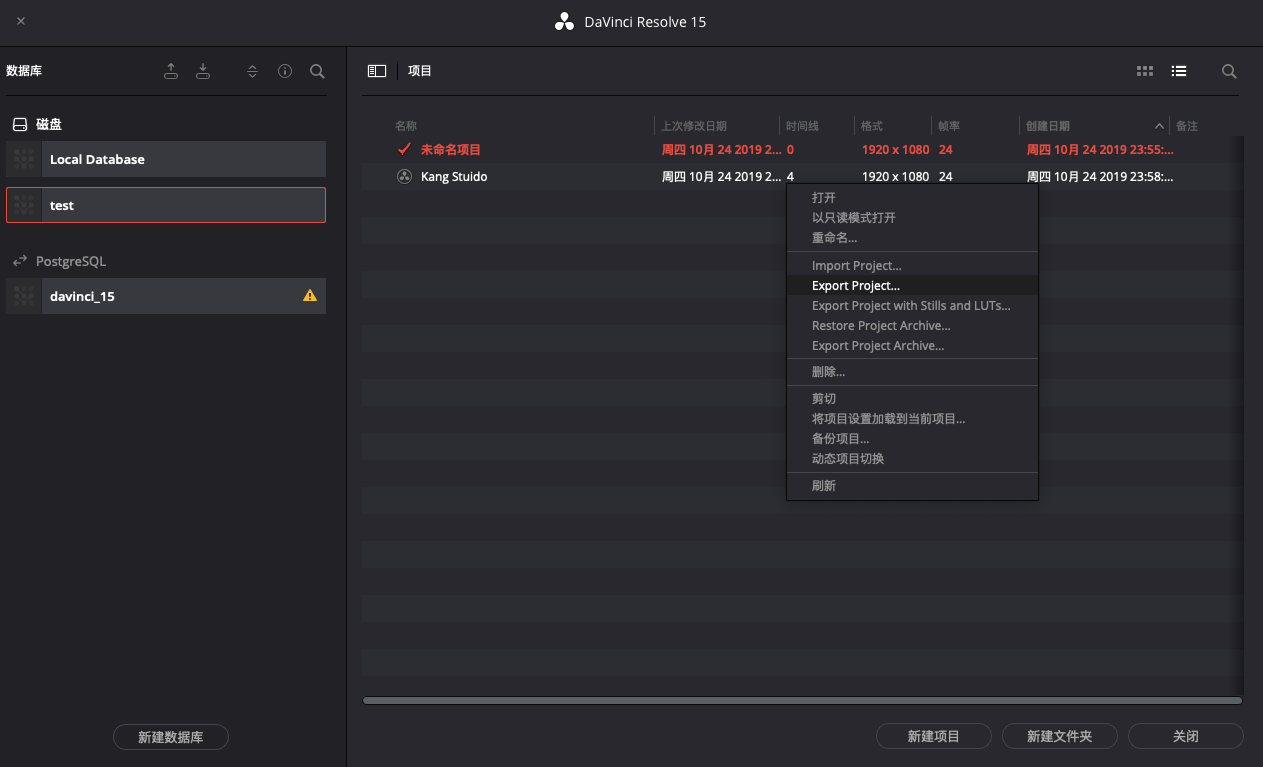The height and width of the screenshot is (767, 1263).
Task: Click the PostgreSQL arrows icon
Action: pos(19,261)
